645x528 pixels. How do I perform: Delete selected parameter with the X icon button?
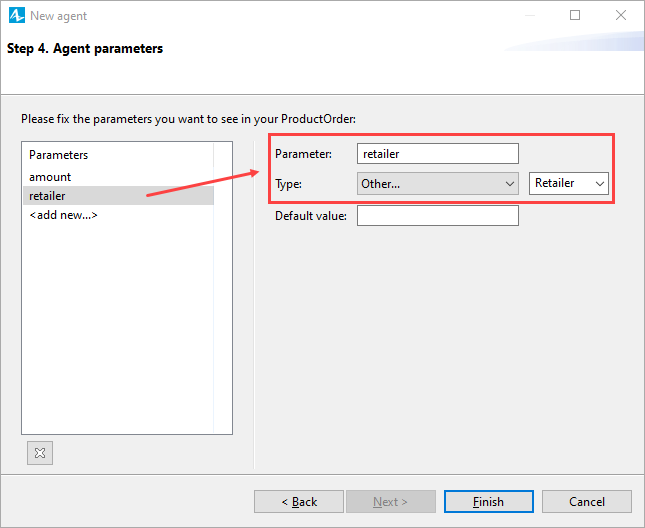[40, 453]
